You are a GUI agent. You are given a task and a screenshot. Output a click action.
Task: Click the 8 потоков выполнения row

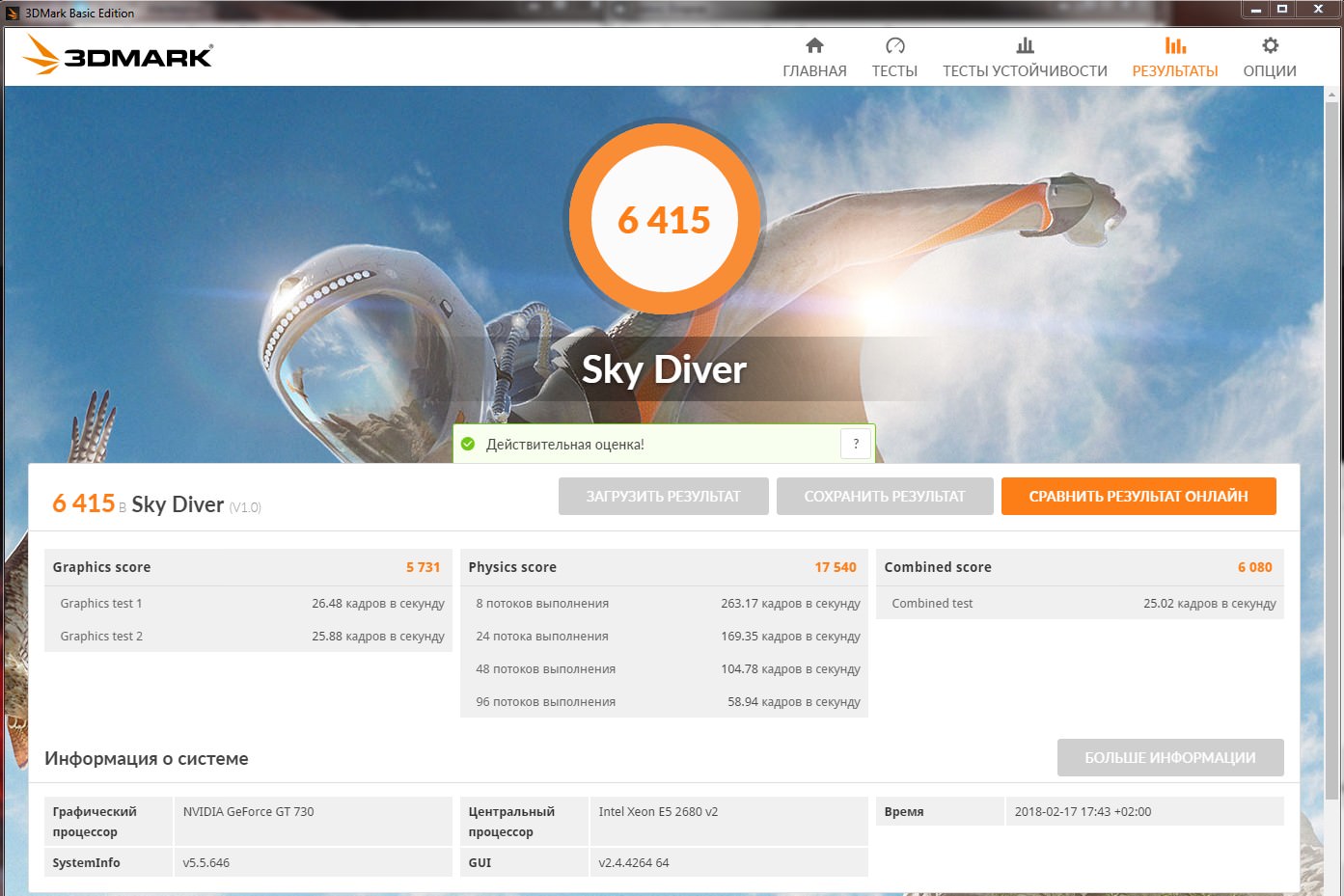tap(664, 603)
